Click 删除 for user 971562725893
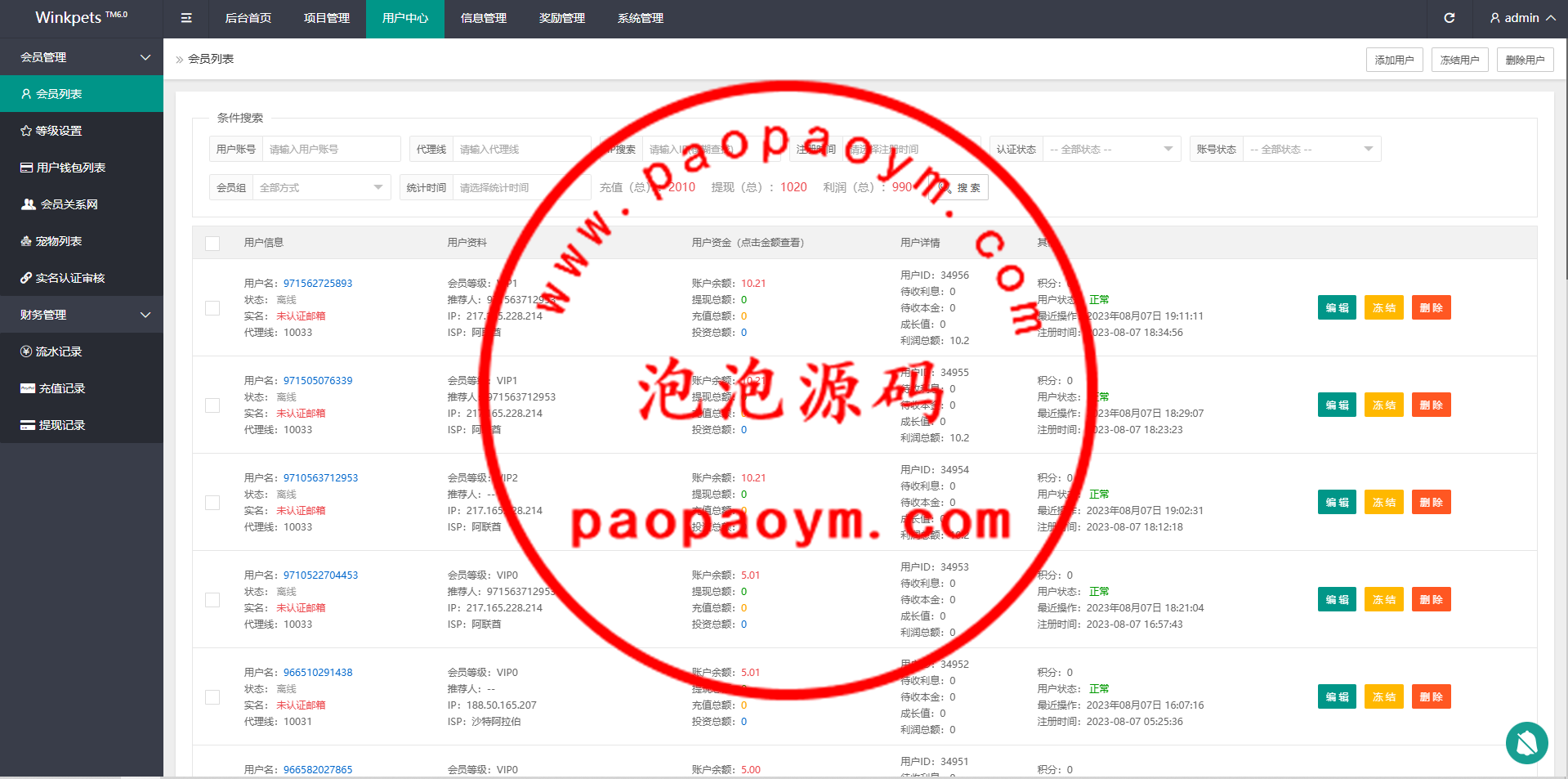 point(1432,308)
